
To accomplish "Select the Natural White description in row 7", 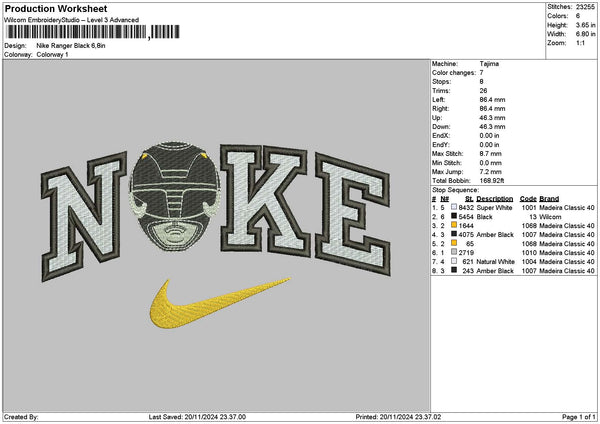I will [496, 262].
